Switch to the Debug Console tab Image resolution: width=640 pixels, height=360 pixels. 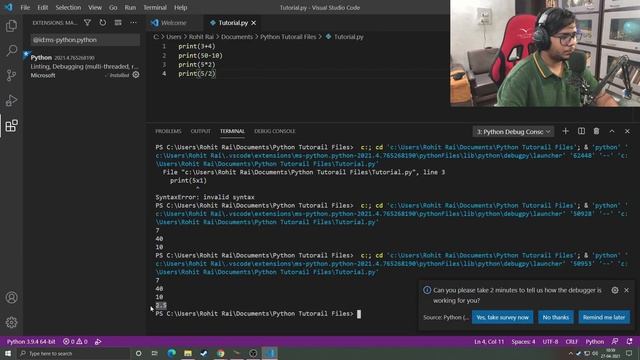coord(275,131)
